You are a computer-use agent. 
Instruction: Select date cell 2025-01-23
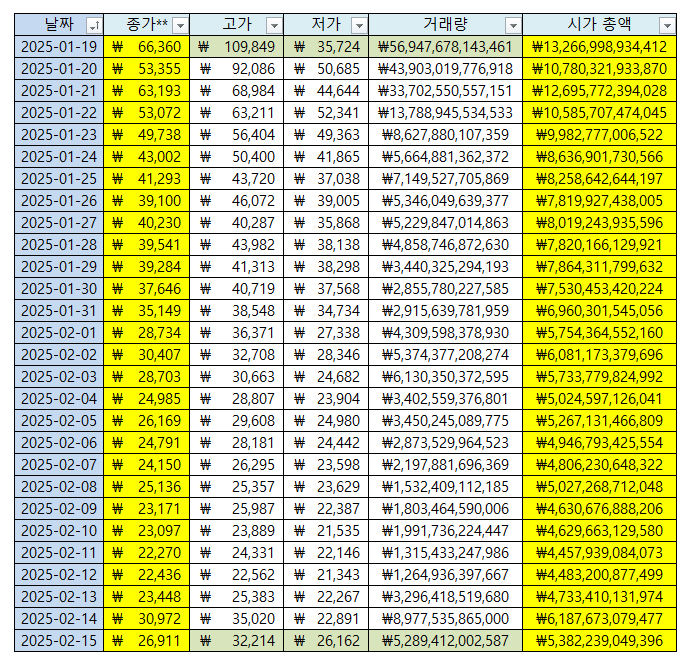click(x=59, y=135)
